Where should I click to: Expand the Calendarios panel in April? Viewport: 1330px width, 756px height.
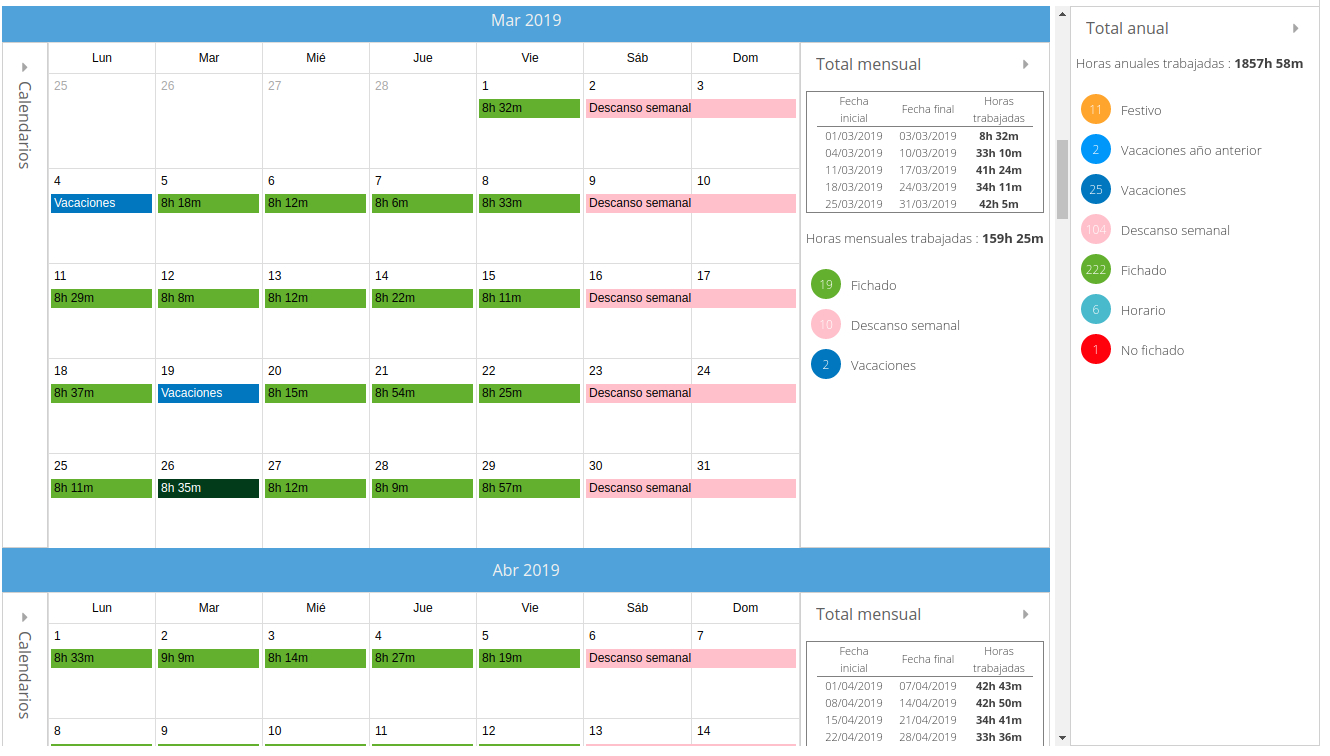[x=25, y=617]
